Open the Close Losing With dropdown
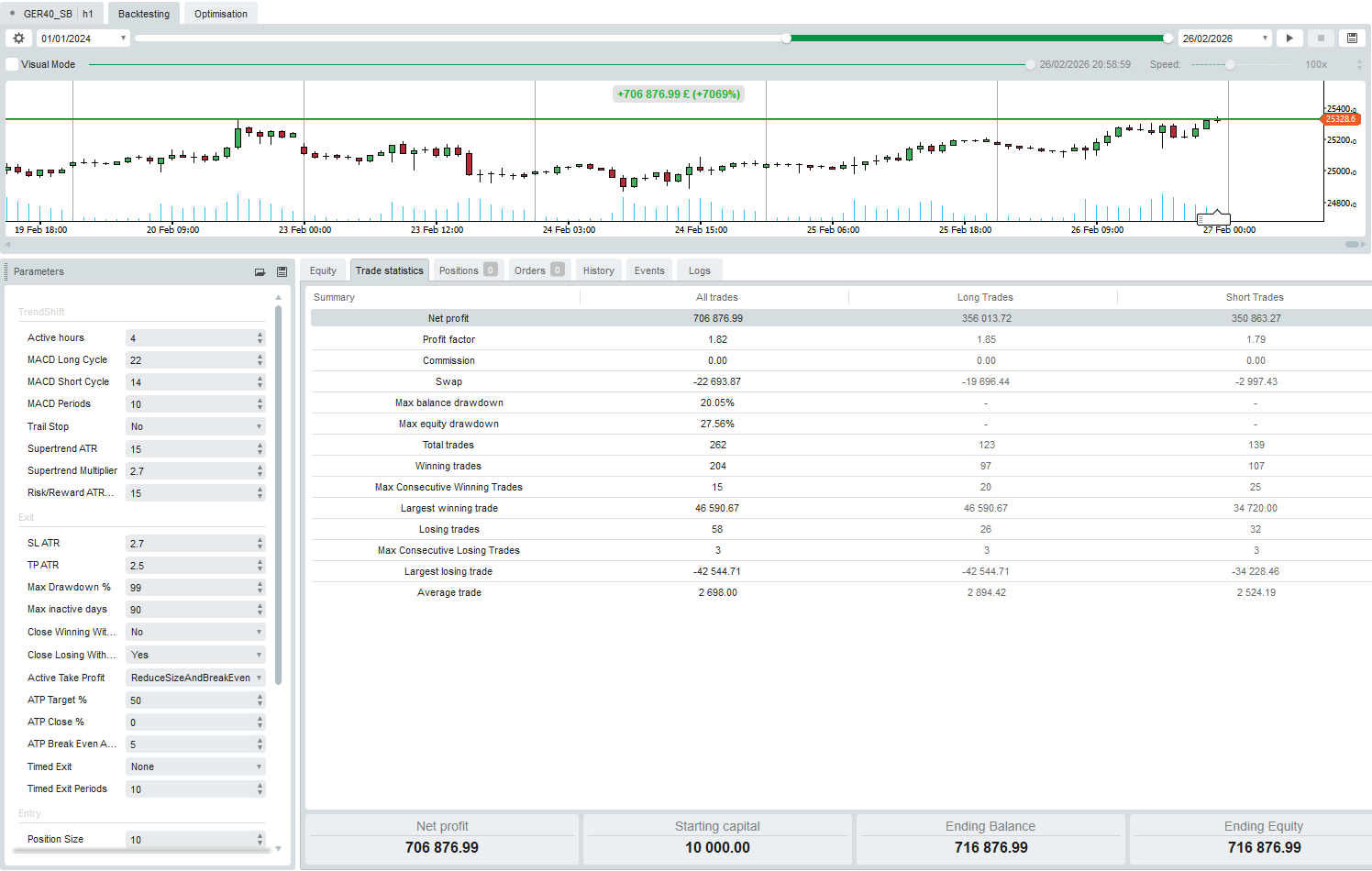1372x871 pixels. coord(194,656)
